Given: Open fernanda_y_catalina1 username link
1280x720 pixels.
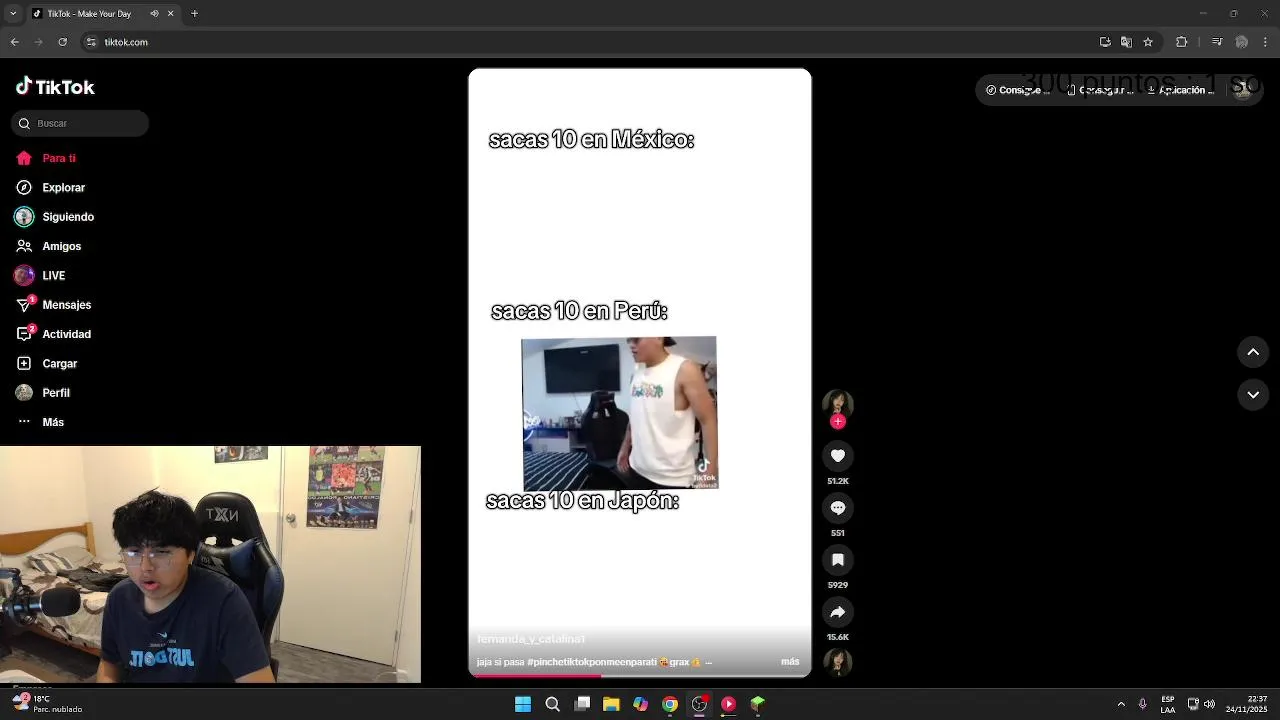Looking at the screenshot, I should pyautogui.click(x=531, y=639).
